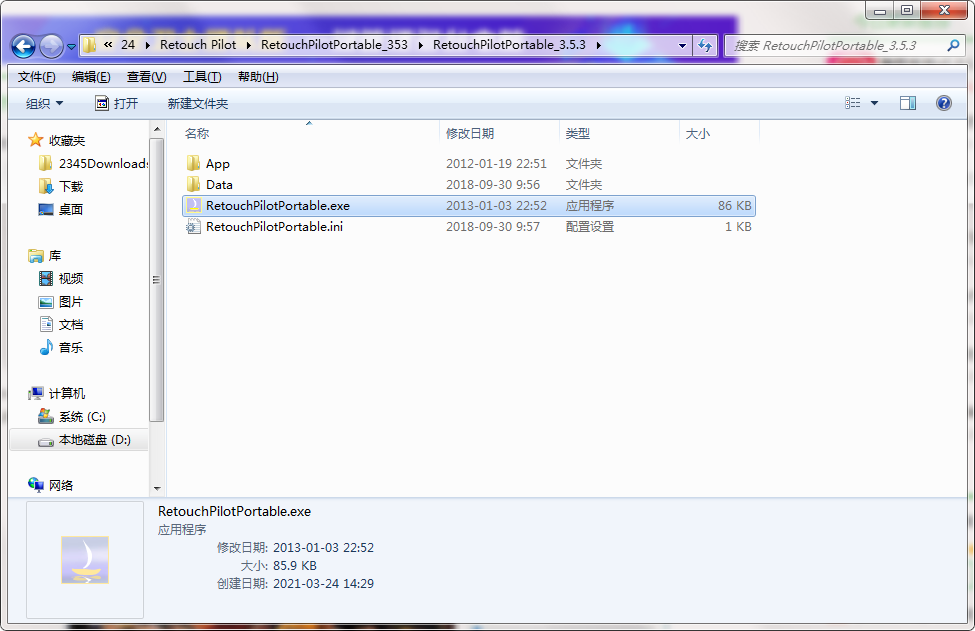
Task: Click the folder icon in address bar
Action: coord(90,45)
